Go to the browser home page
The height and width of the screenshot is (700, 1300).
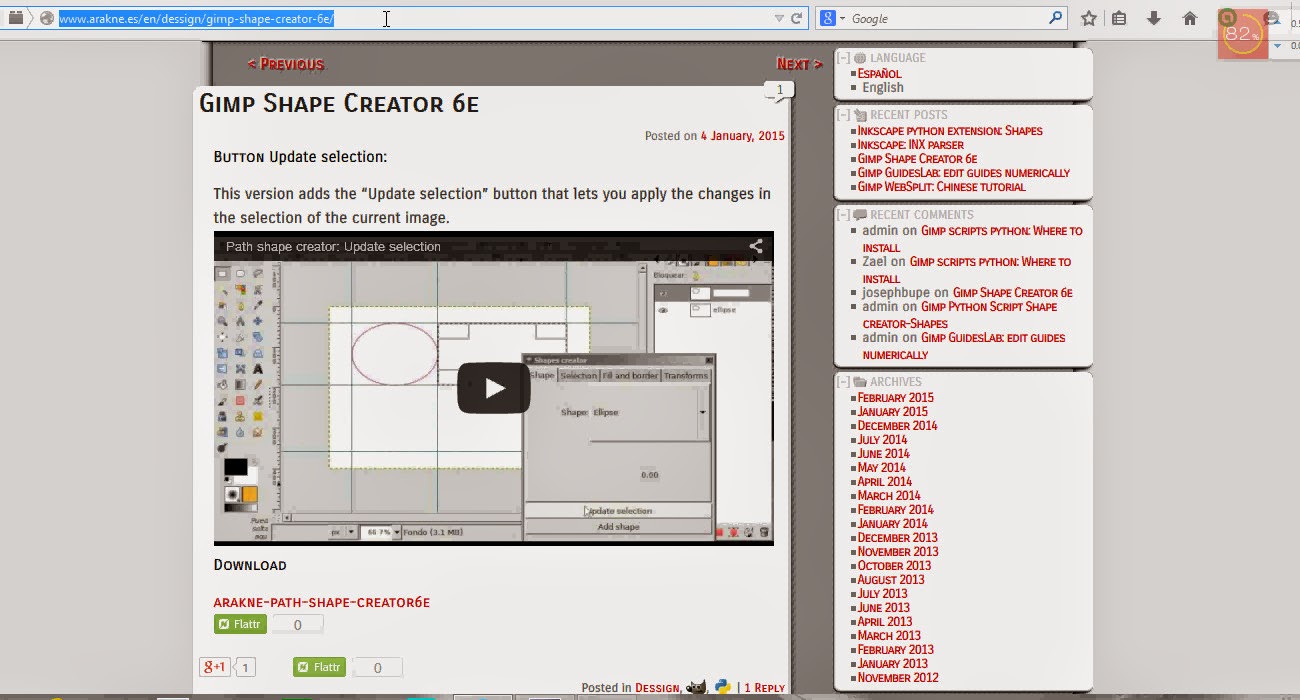pos(1189,17)
